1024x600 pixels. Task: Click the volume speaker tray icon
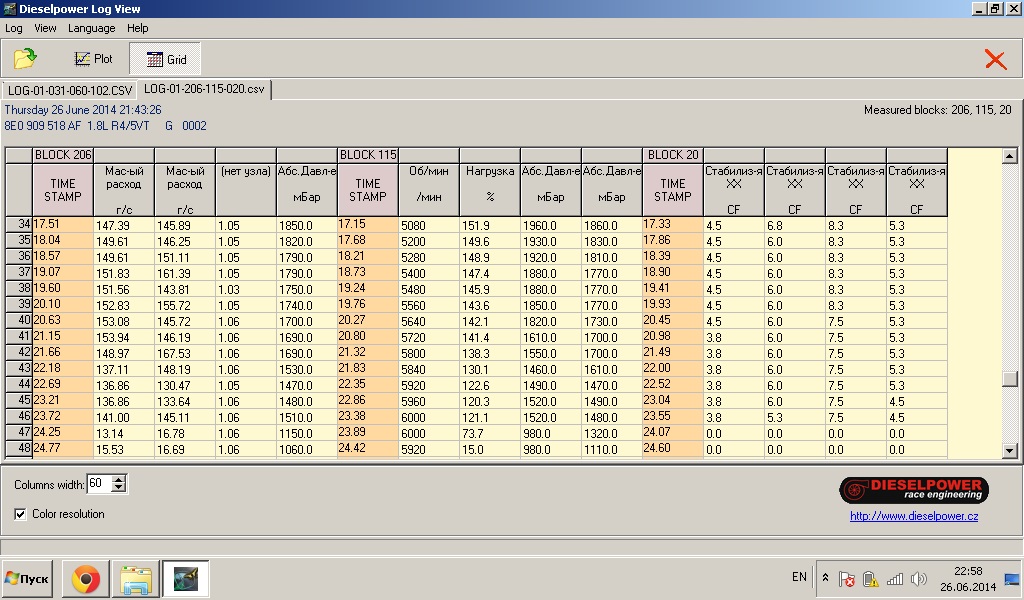pyautogui.click(x=918, y=579)
